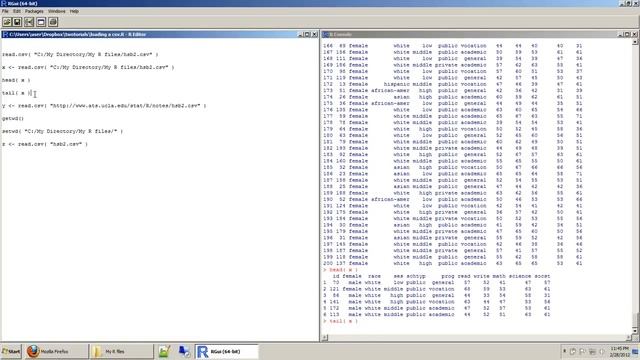Click console row 172 with 'hispanic'
The height and width of the screenshot is (360, 640).
click(x=453, y=84)
